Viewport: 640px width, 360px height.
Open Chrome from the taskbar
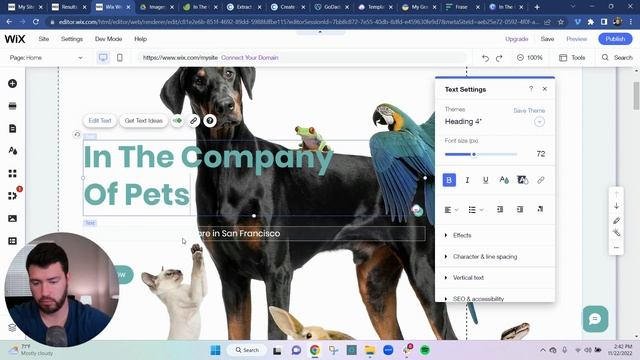315,350
